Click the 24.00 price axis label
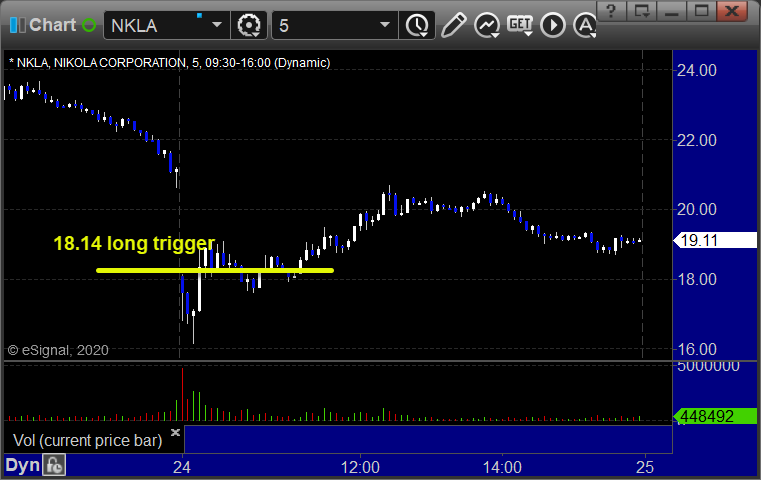761x480 pixels. pyautogui.click(x=696, y=70)
